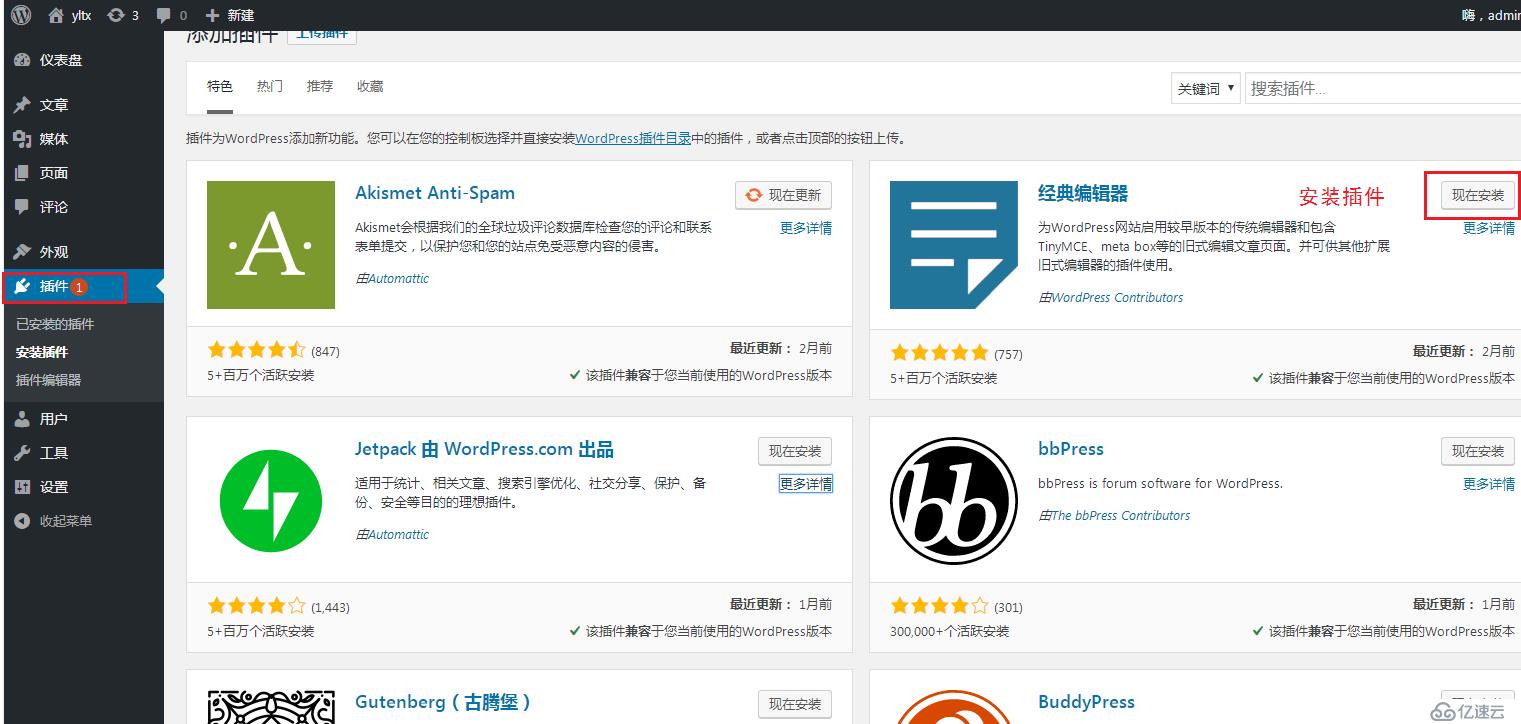Select the 推荐 (Recommended) tab
The height and width of the screenshot is (724, 1521).
[320, 87]
